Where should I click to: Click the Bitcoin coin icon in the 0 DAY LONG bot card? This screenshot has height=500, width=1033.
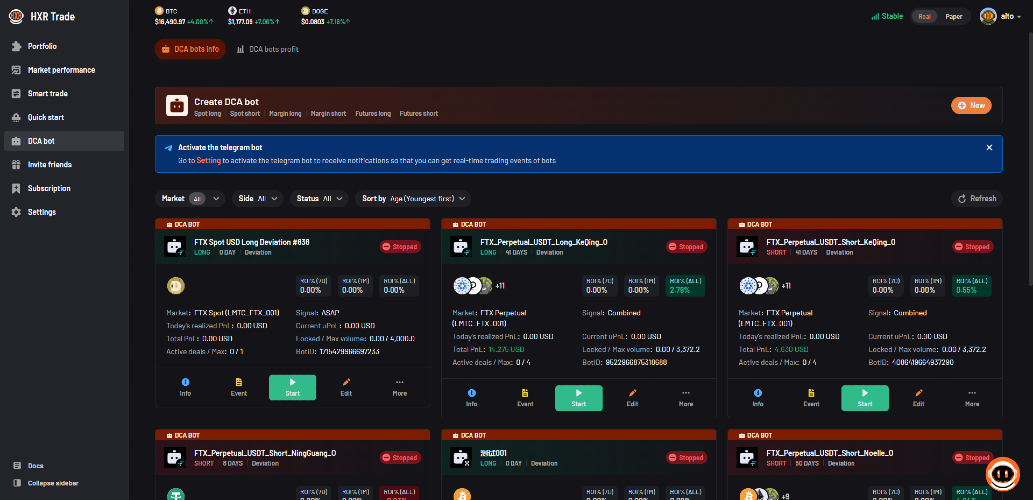[462, 495]
